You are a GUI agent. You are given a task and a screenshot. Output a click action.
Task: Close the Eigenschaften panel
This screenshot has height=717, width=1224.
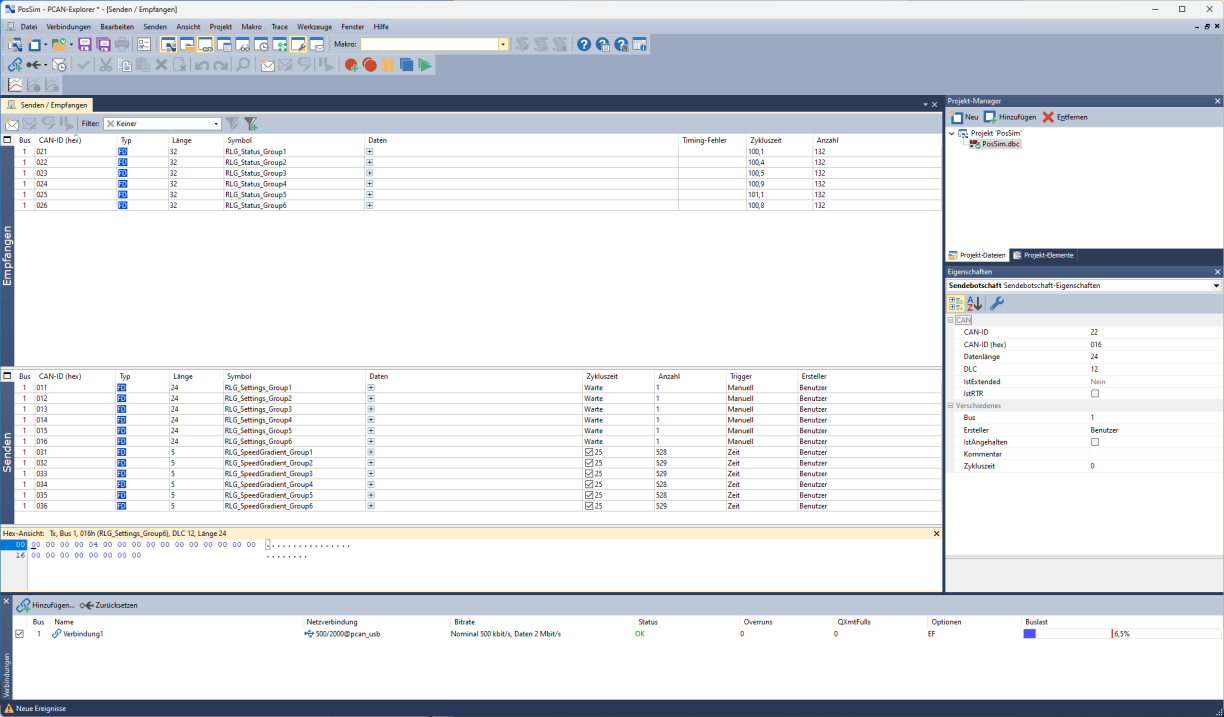[x=1217, y=272]
